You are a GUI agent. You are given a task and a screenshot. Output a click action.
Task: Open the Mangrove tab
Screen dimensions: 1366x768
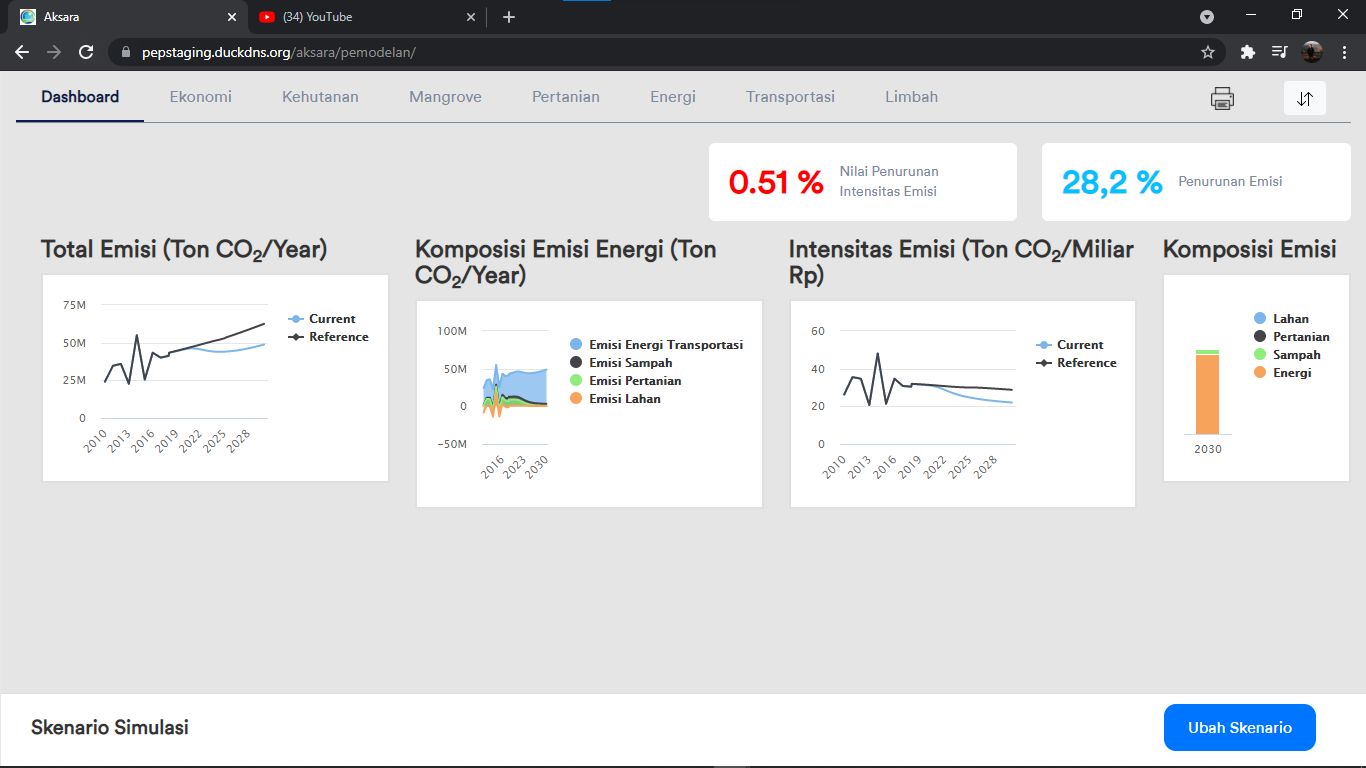pos(445,97)
